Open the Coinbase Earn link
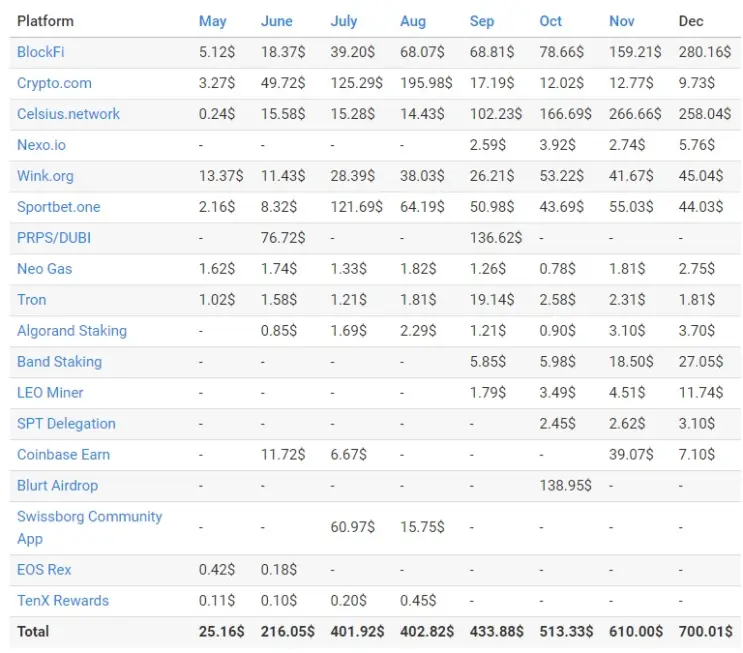 [x=63, y=454]
